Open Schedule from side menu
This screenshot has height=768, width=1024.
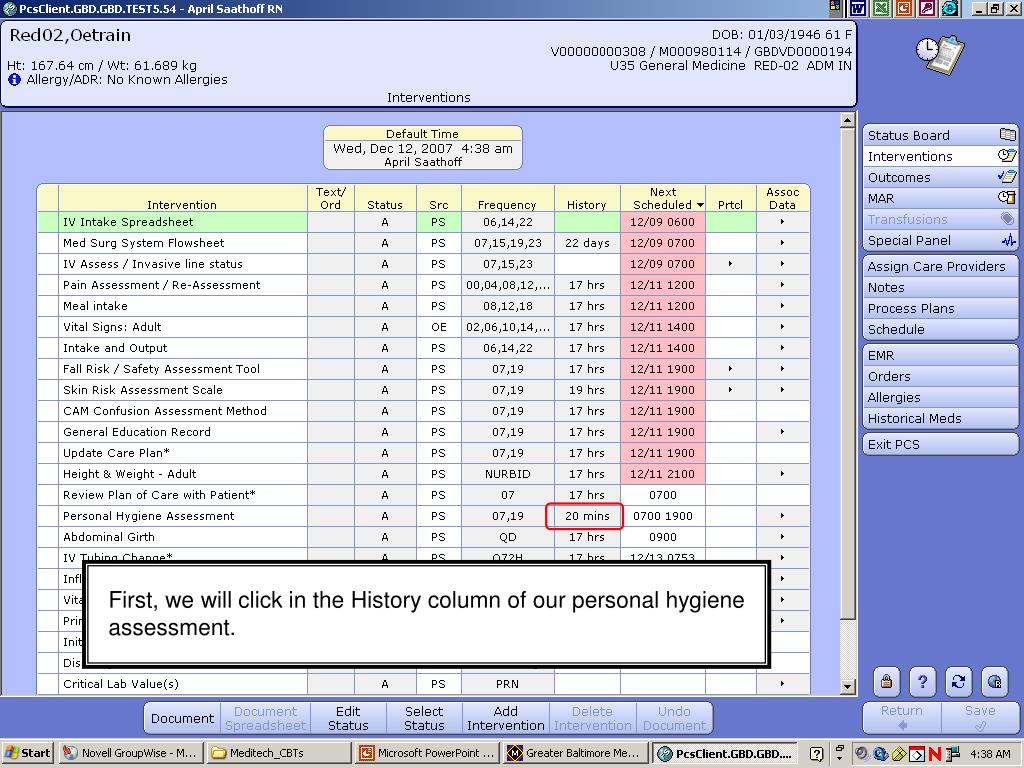click(940, 329)
